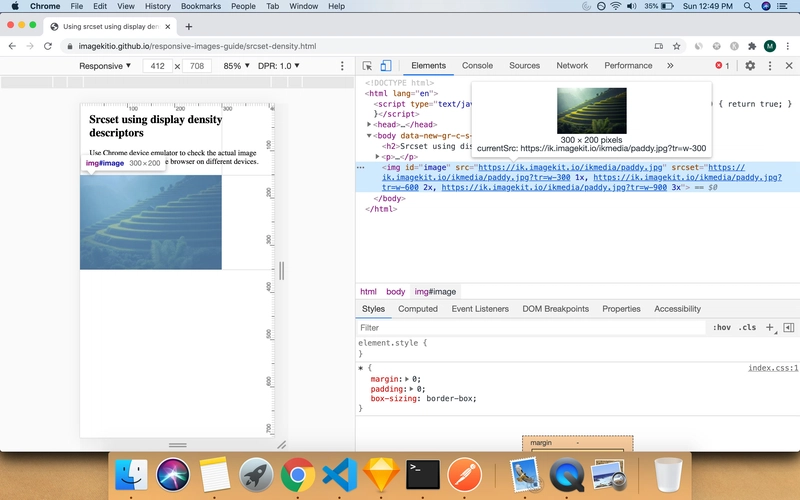This screenshot has width=800, height=500.
Task: Open a new browser tab
Action: coord(189,27)
